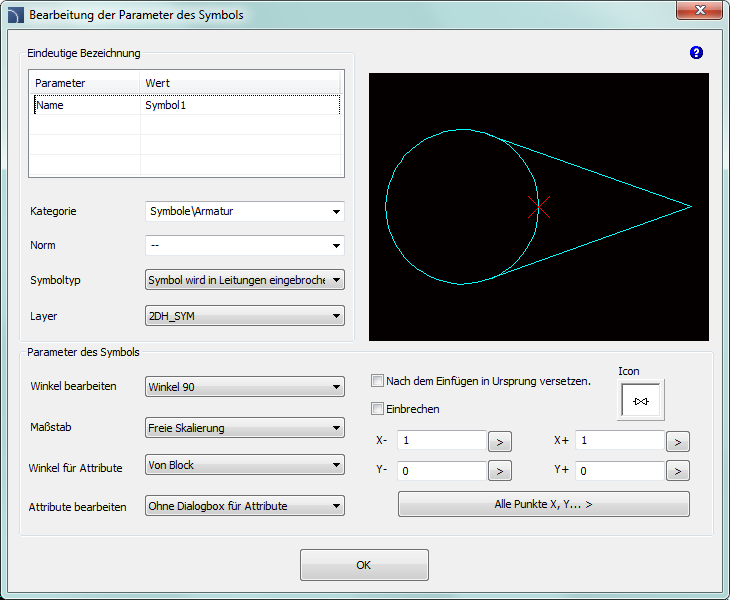Click the blue help question mark icon
The height and width of the screenshot is (600, 730).
pos(696,53)
